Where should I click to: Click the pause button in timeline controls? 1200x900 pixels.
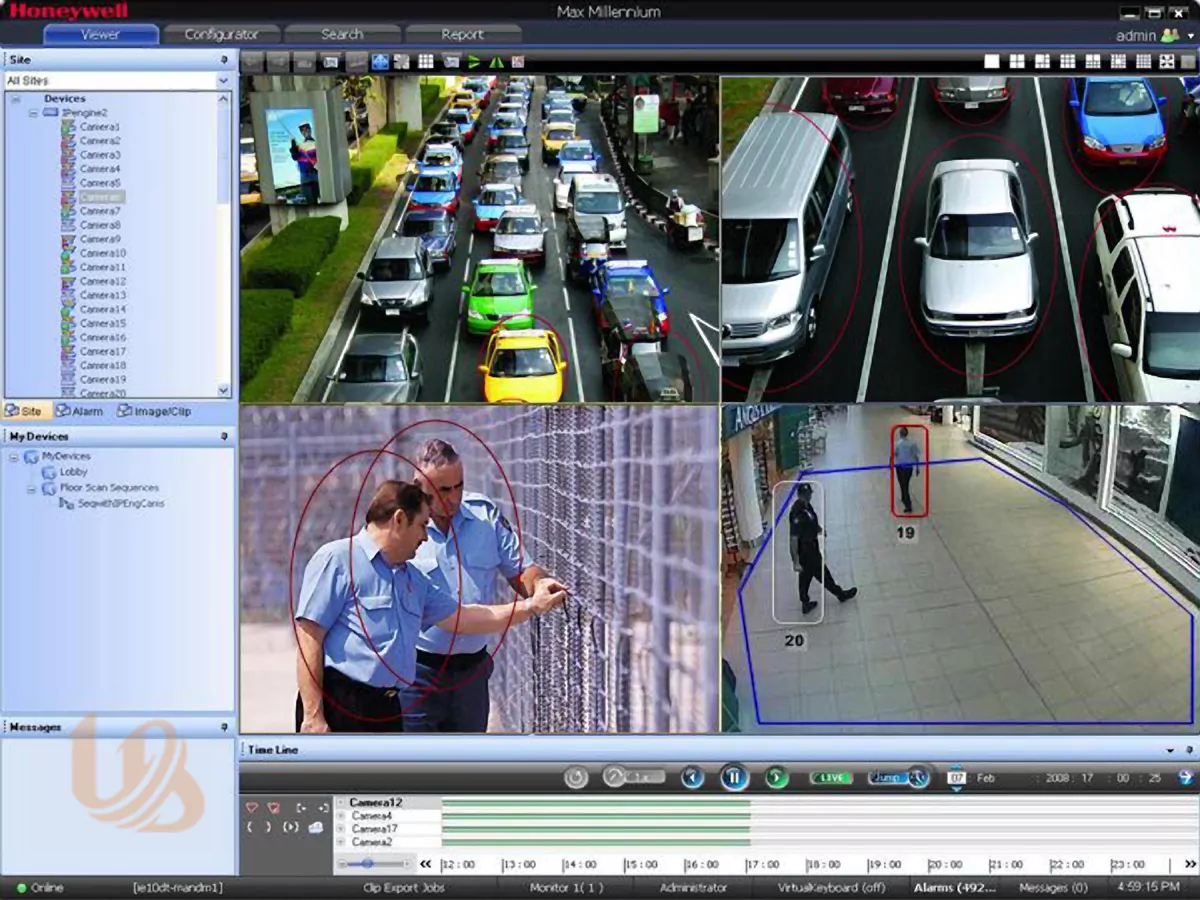735,777
